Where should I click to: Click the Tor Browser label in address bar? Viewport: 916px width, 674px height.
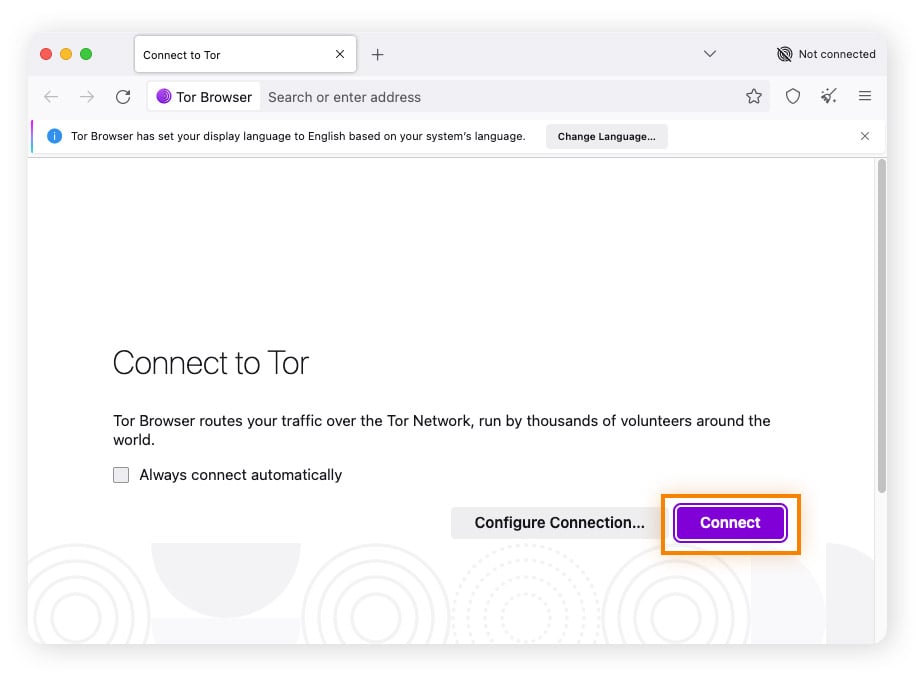(x=214, y=97)
